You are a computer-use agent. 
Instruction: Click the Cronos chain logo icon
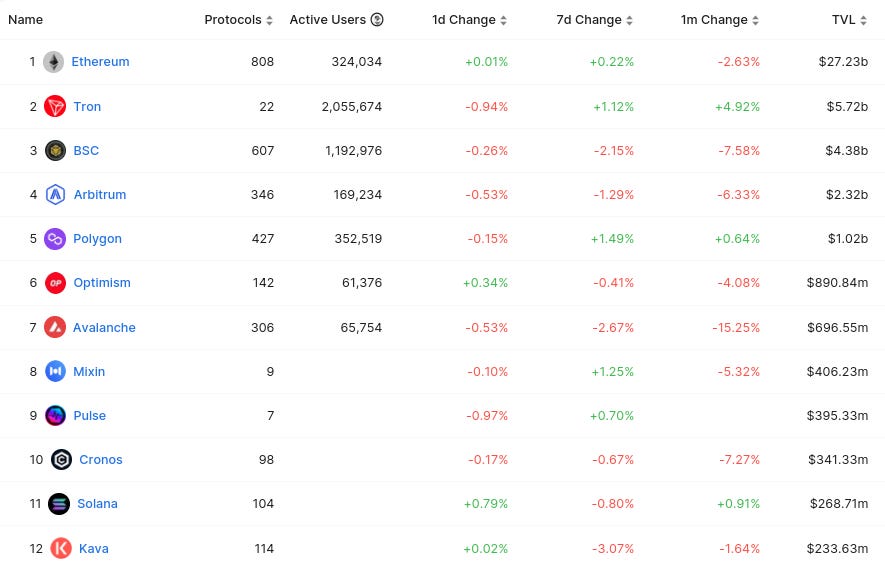tap(61, 460)
